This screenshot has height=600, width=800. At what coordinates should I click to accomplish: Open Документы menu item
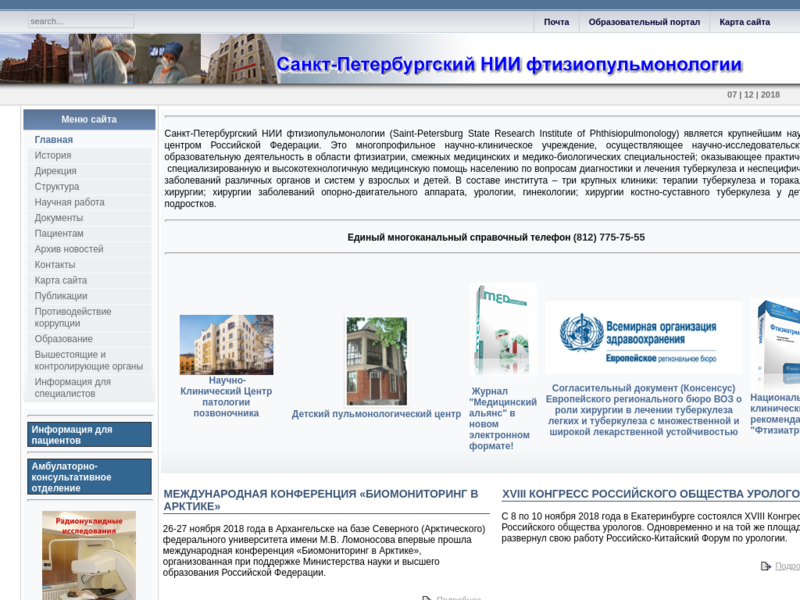point(89,218)
